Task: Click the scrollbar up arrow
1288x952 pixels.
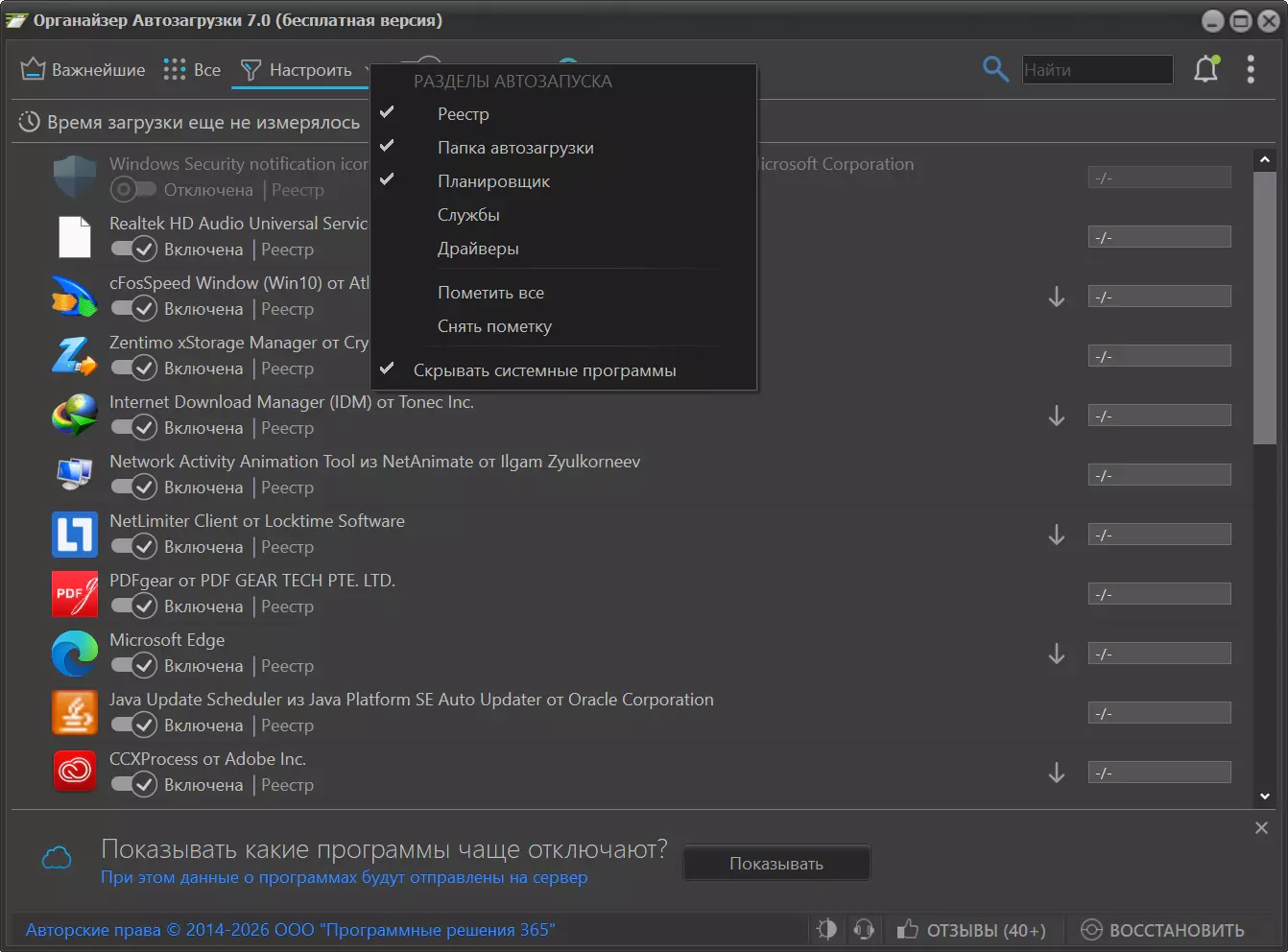Action: click(x=1264, y=159)
